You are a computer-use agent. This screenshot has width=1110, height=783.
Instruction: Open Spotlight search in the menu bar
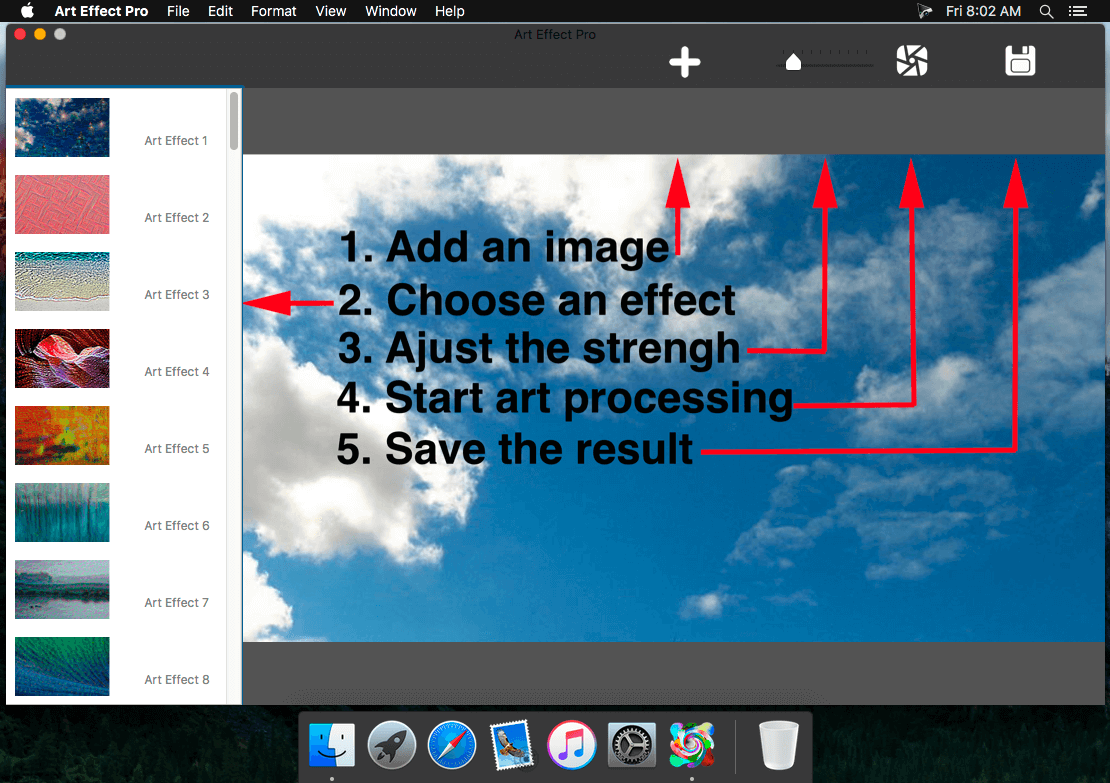pos(1046,11)
